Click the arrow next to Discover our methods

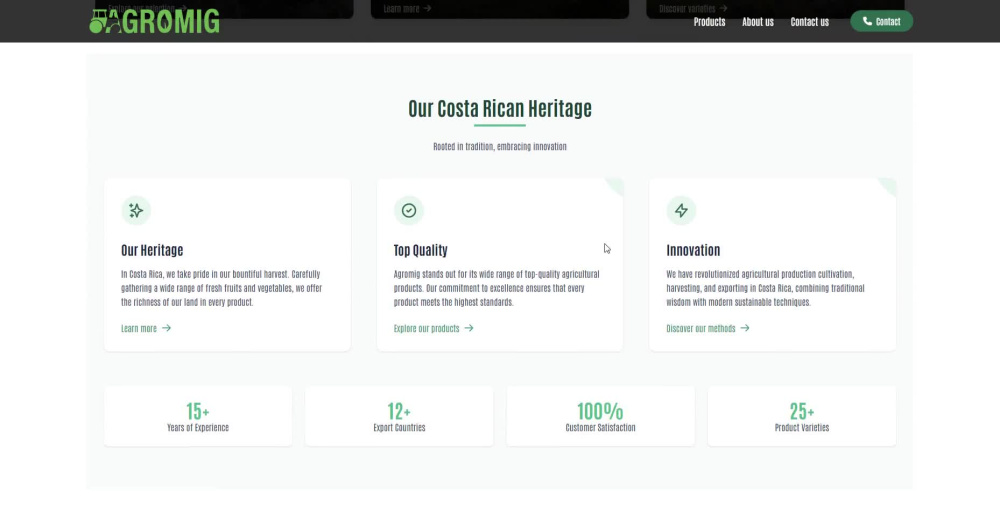point(745,328)
